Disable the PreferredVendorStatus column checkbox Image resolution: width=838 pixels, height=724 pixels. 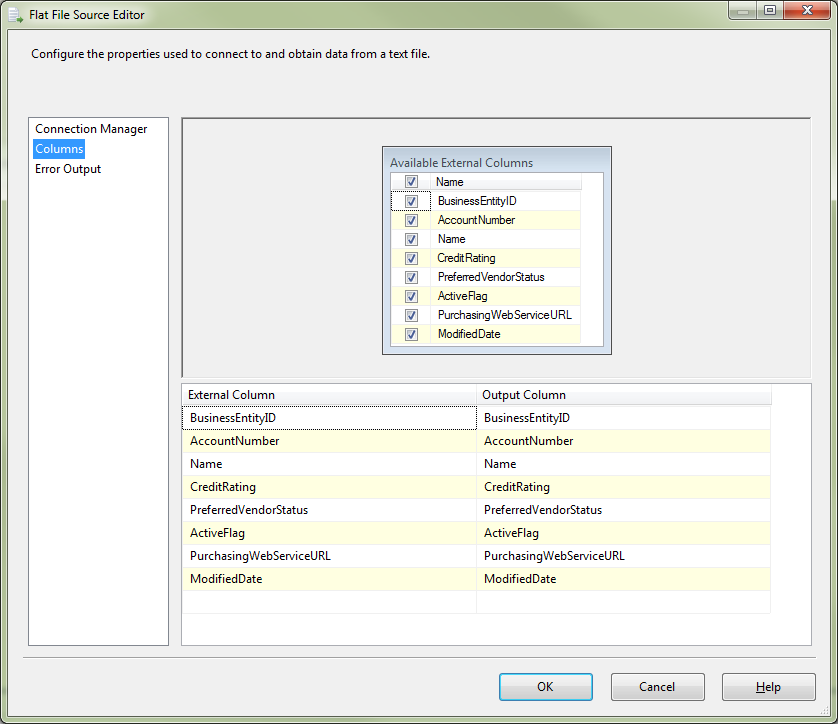pyautogui.click(x=411, y=277)
